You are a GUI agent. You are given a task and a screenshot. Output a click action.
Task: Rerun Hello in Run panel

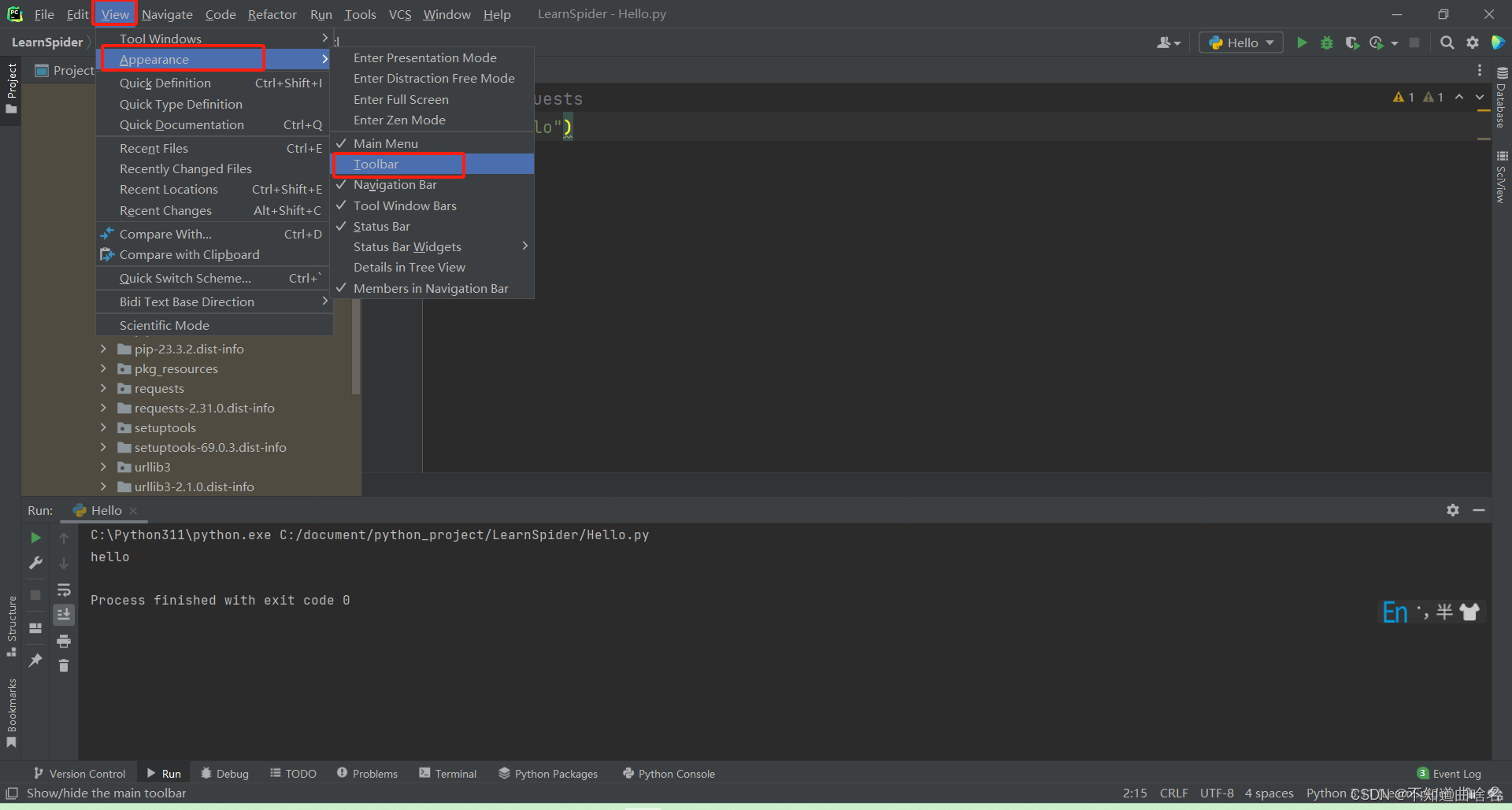tap(35, 538)
